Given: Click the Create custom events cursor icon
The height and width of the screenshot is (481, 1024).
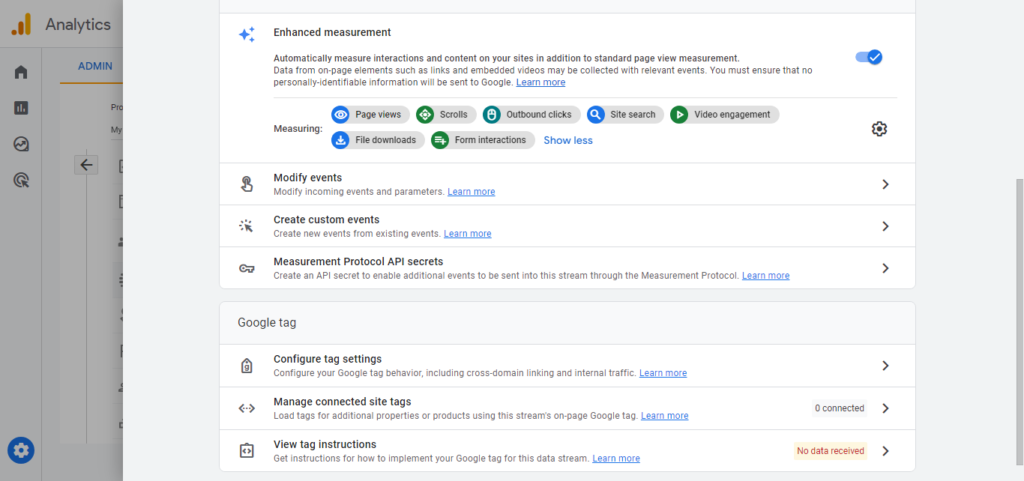Looking at the screenshot, I should click(x=246, y=226).
